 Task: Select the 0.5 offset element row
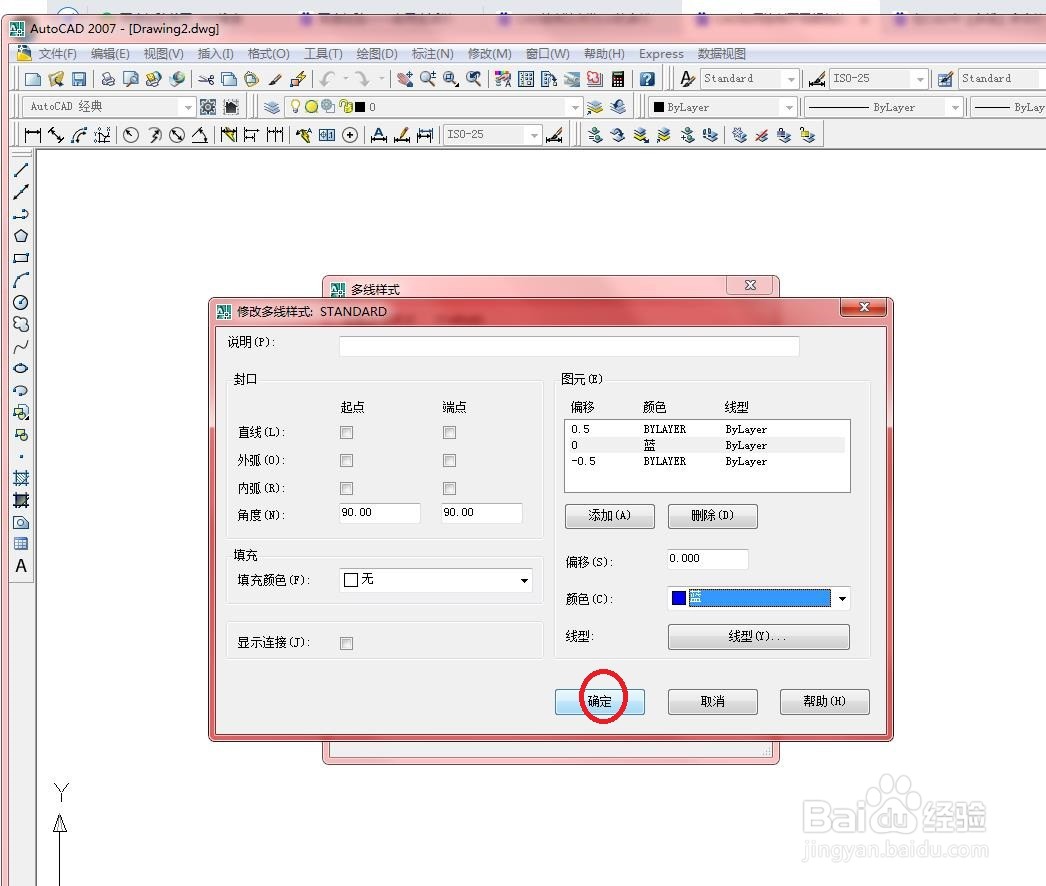tap(707, 429)
